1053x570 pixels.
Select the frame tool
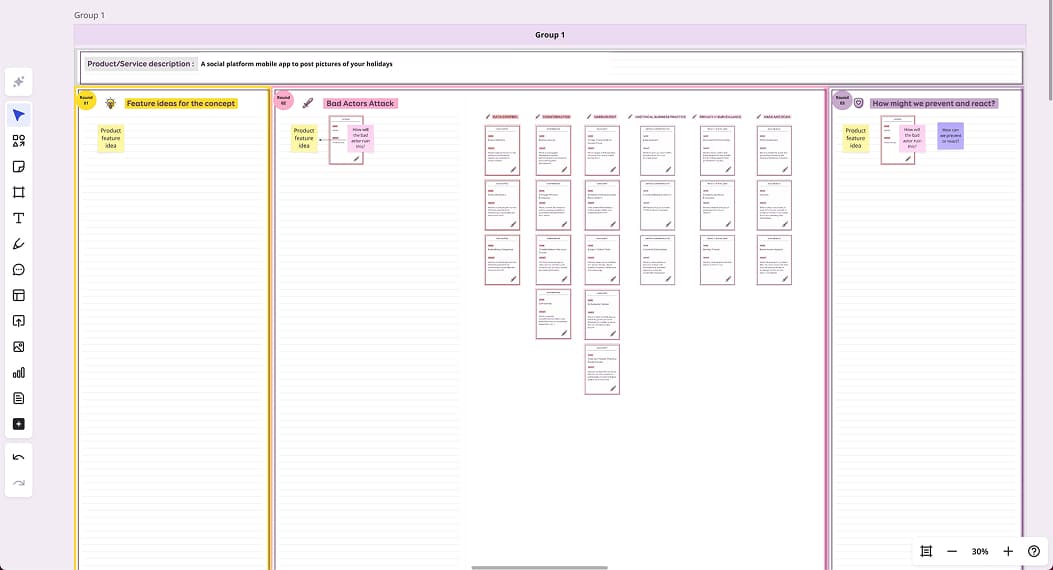(x=18, y=192)
